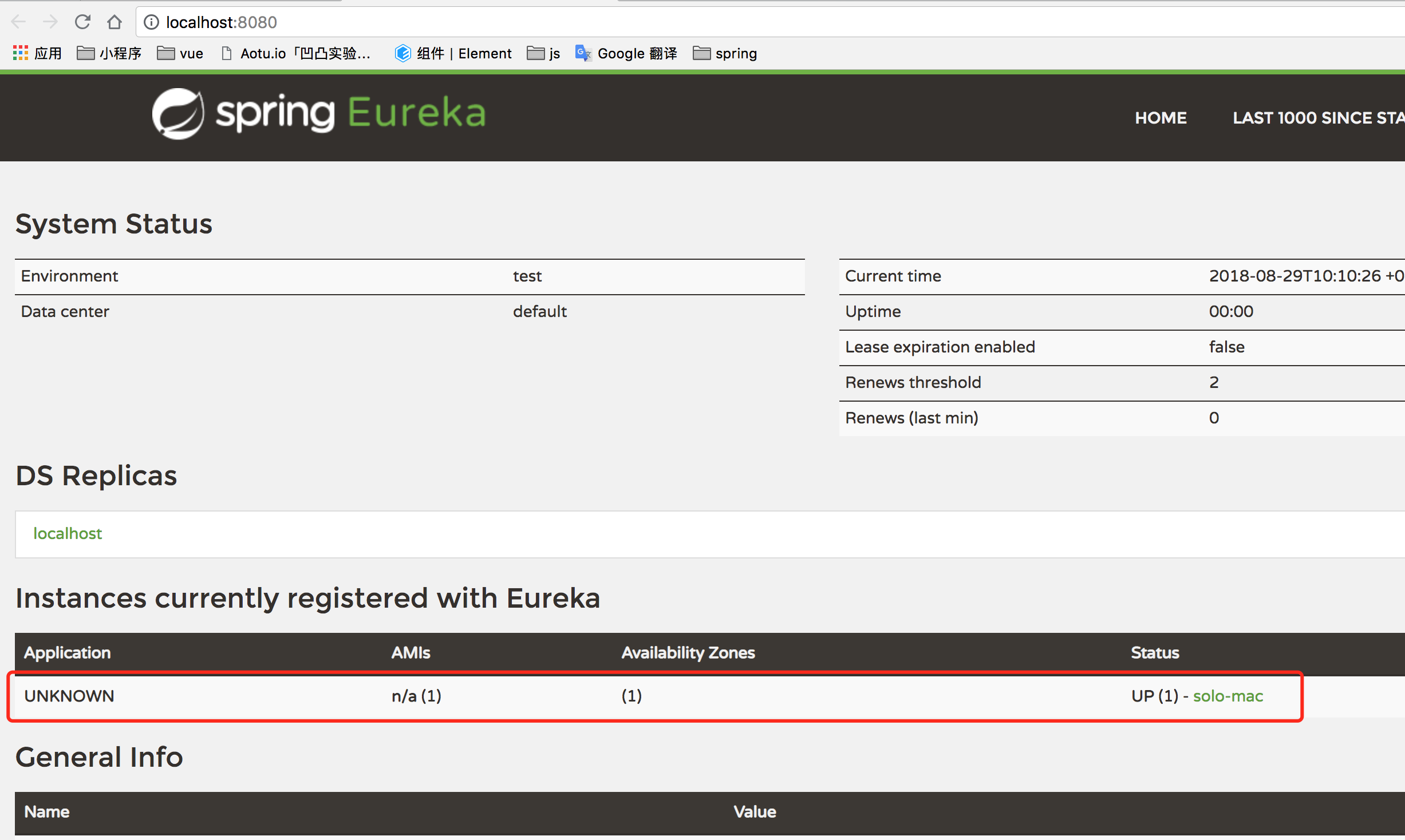The image size is (1405, 840).
Task: Click the localhost DS replica link
Action: pos(68,533)
